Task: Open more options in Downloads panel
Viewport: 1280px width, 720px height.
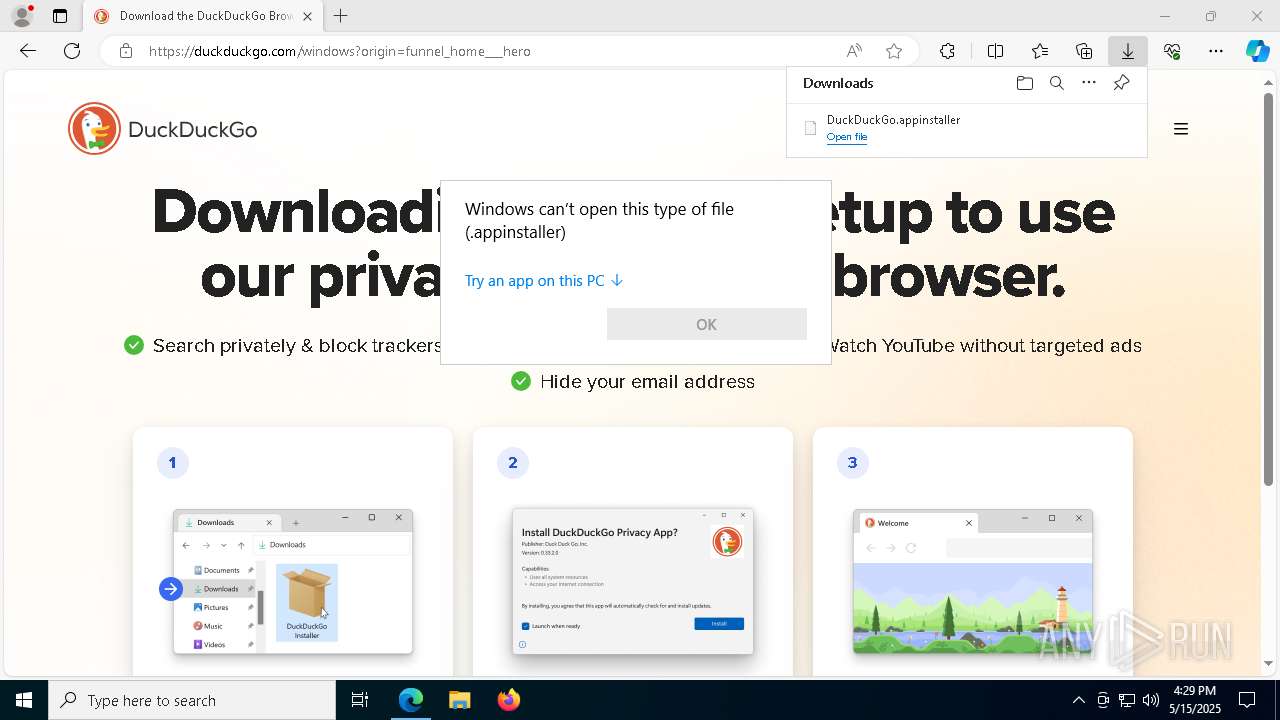Action: point(1089,83)
